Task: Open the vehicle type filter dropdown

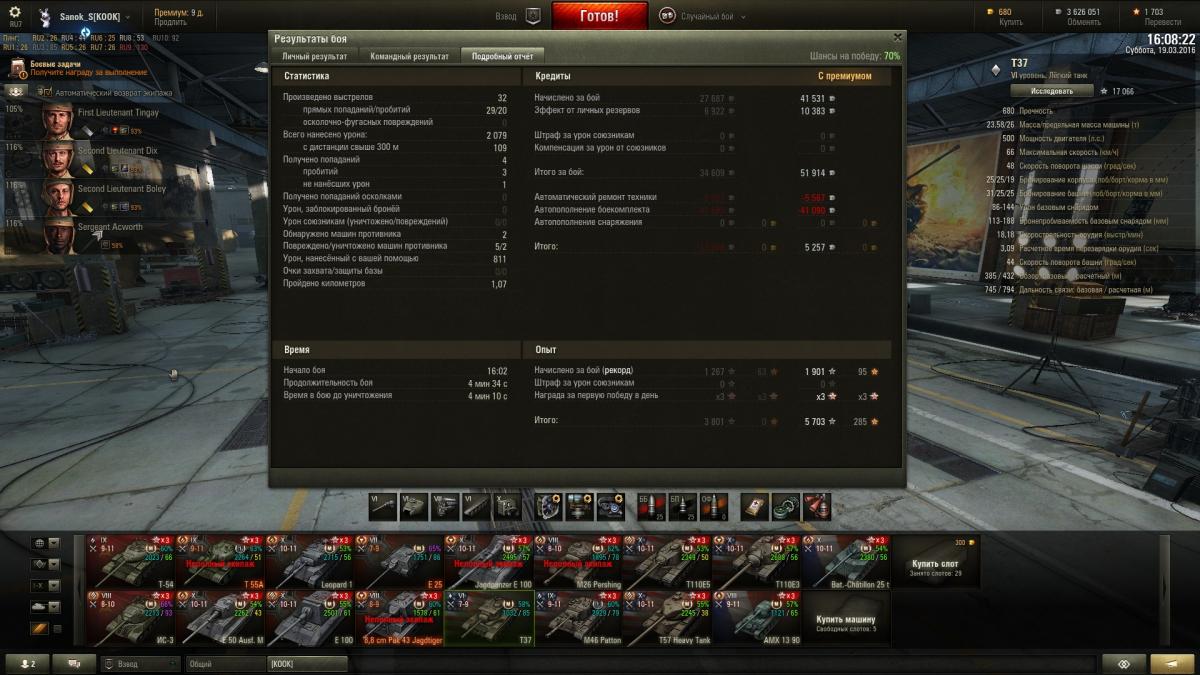Action: point(46,564)
